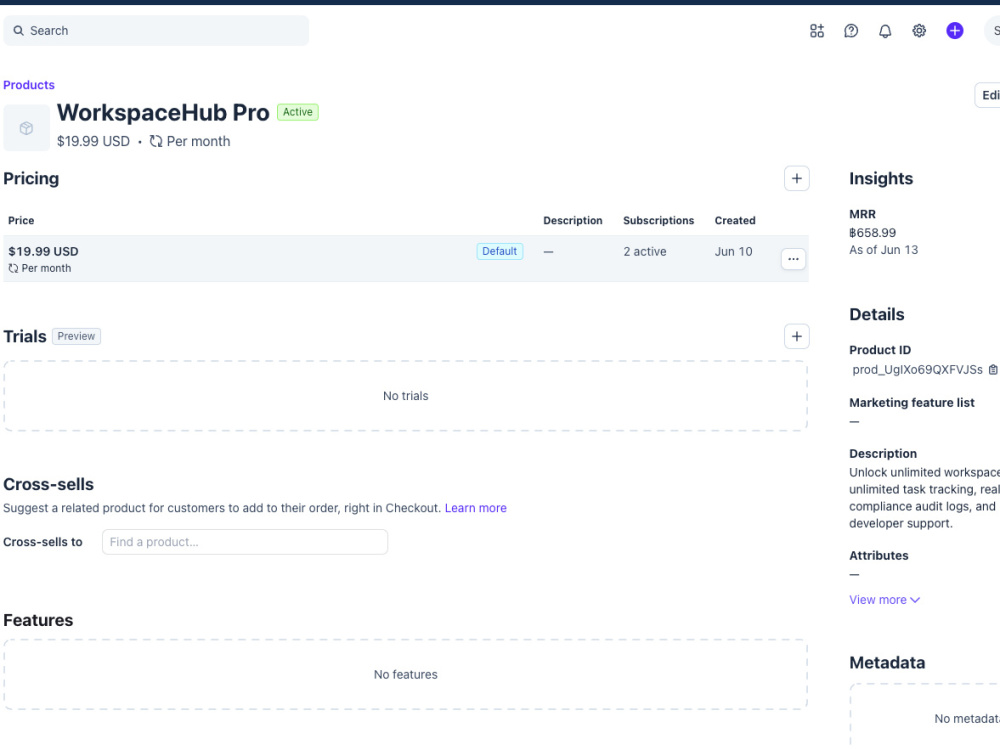This screenshot has height=750, width=1000.
Task: Click the Insights heading
Action: pos(881,179)
